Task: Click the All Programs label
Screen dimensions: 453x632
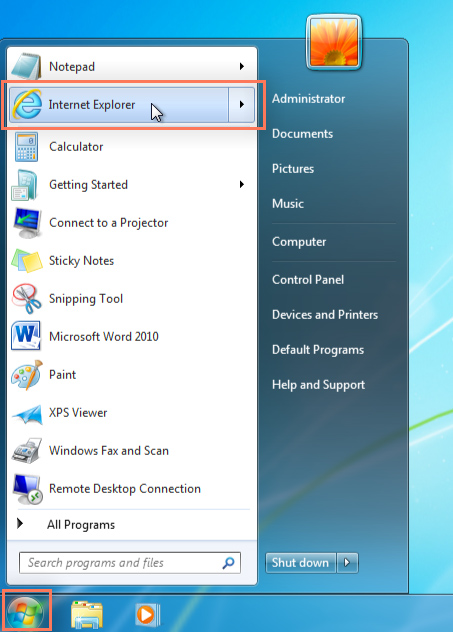Action: point(81,525)
